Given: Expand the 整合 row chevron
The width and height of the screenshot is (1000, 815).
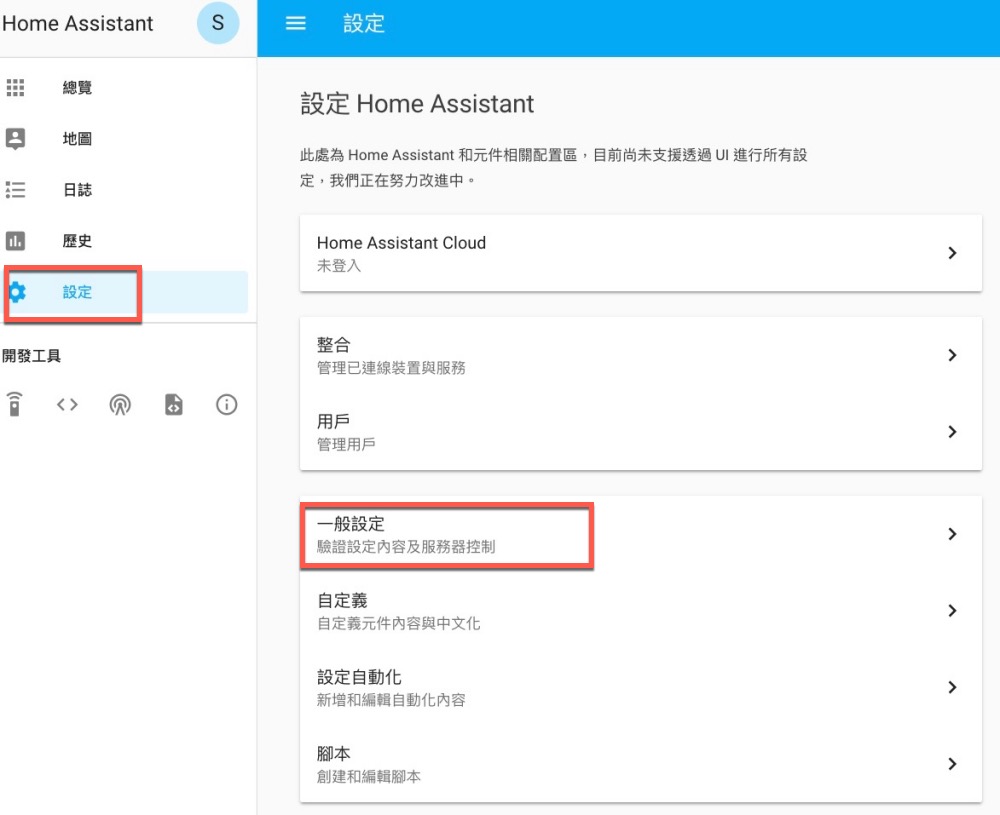Looking at the screenshot, I should pos(952,355).
